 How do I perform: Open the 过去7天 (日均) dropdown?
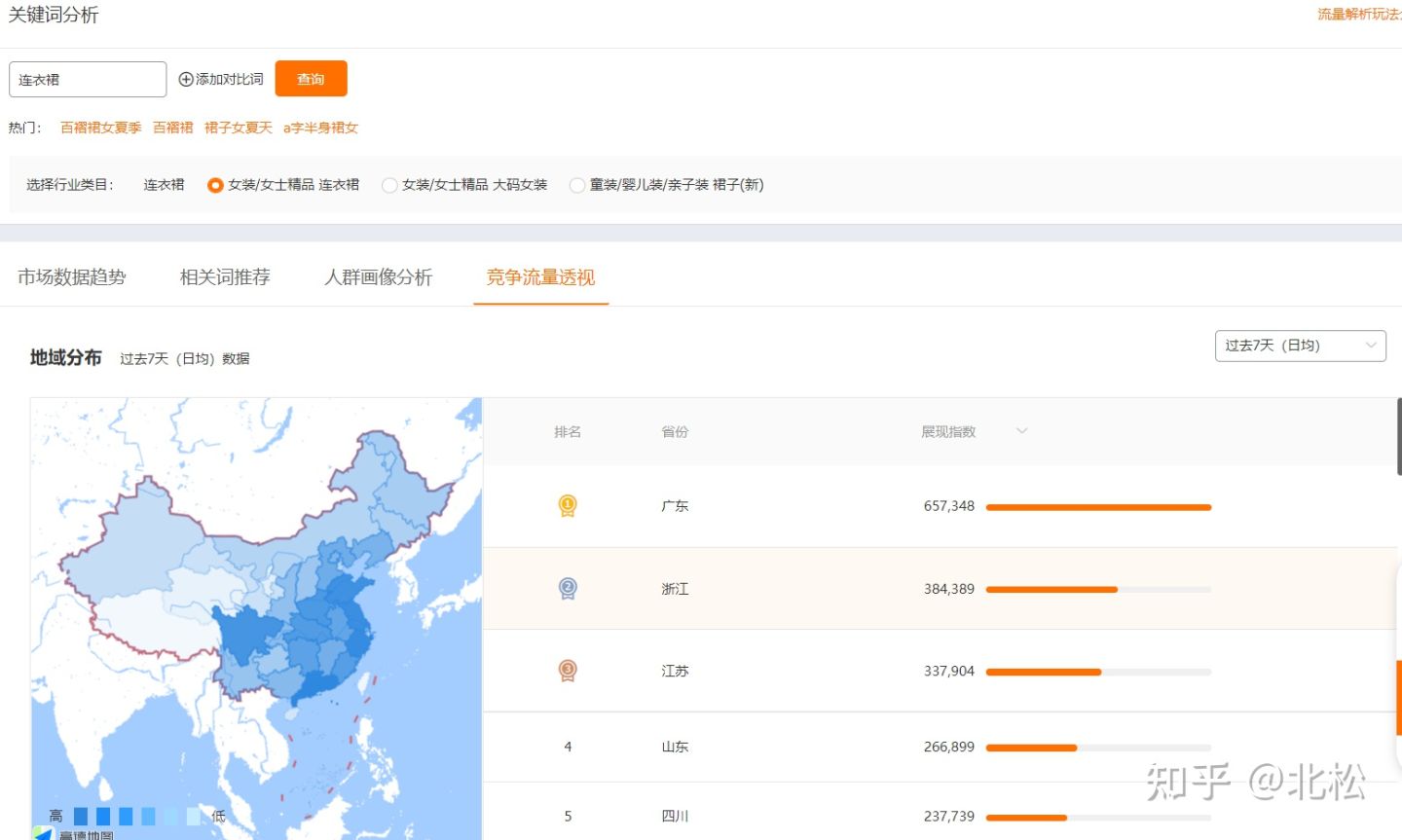point(1300,346)
